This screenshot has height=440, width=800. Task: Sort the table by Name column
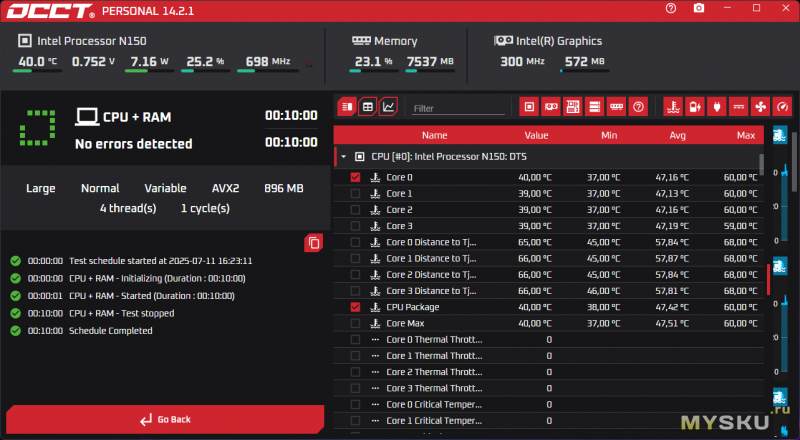pos(434,135)
